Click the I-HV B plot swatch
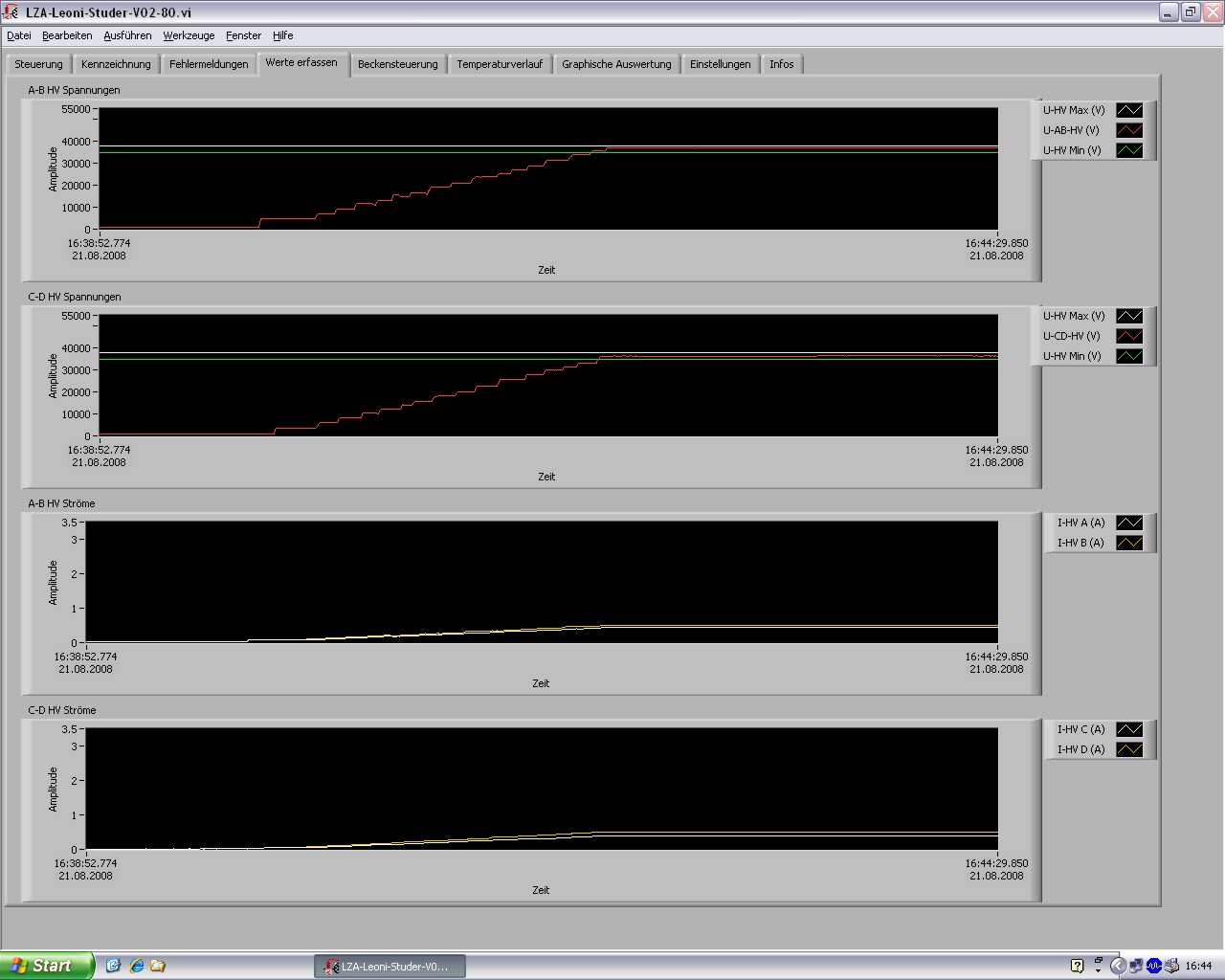Screen dimensions: 1225x980 tap(1129, 543)
